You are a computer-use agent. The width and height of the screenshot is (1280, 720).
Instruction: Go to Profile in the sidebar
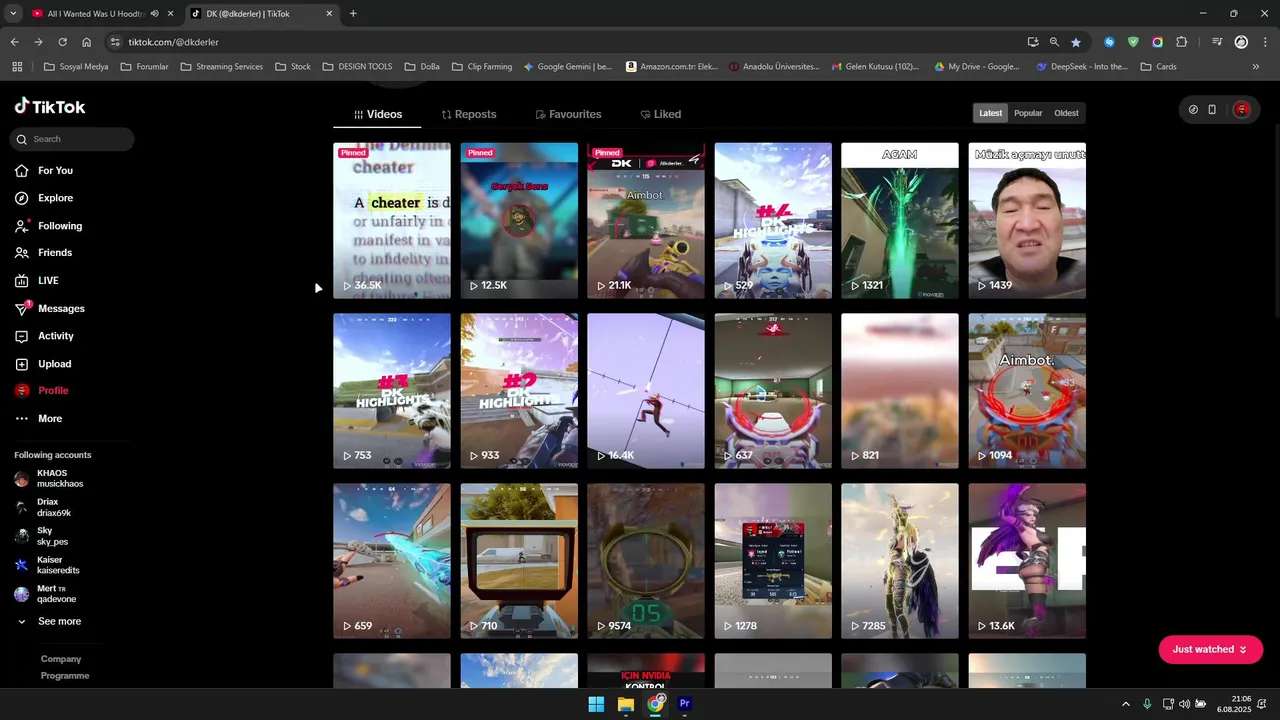tap(42, 391)
